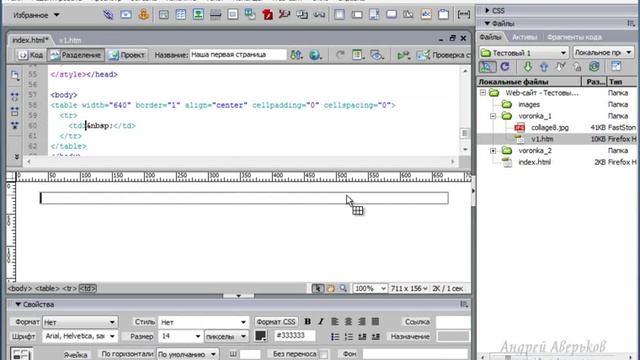
Task: Align text left in Properties
Action: 335,322
